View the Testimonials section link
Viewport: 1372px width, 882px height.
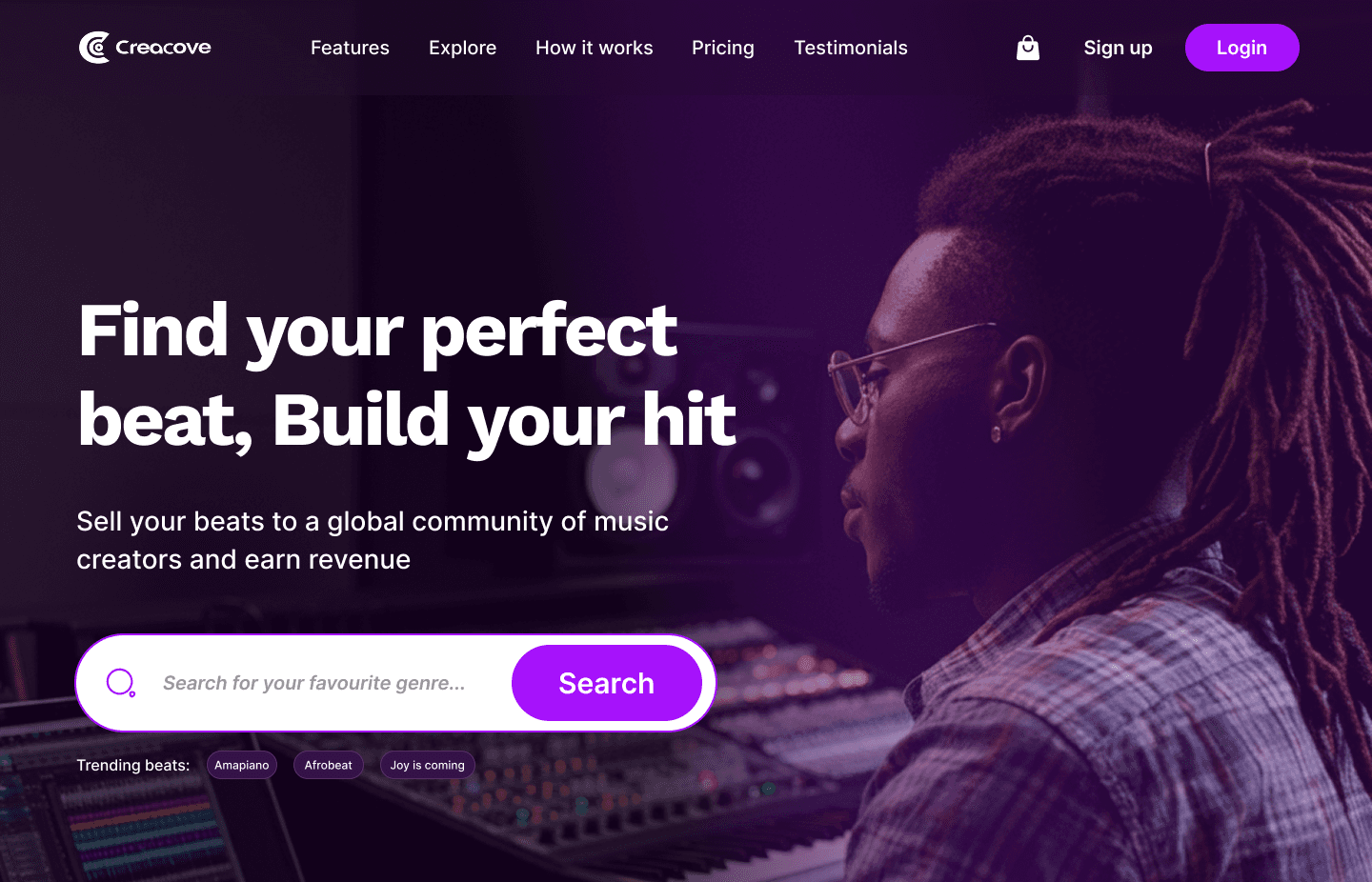(851, 48)
